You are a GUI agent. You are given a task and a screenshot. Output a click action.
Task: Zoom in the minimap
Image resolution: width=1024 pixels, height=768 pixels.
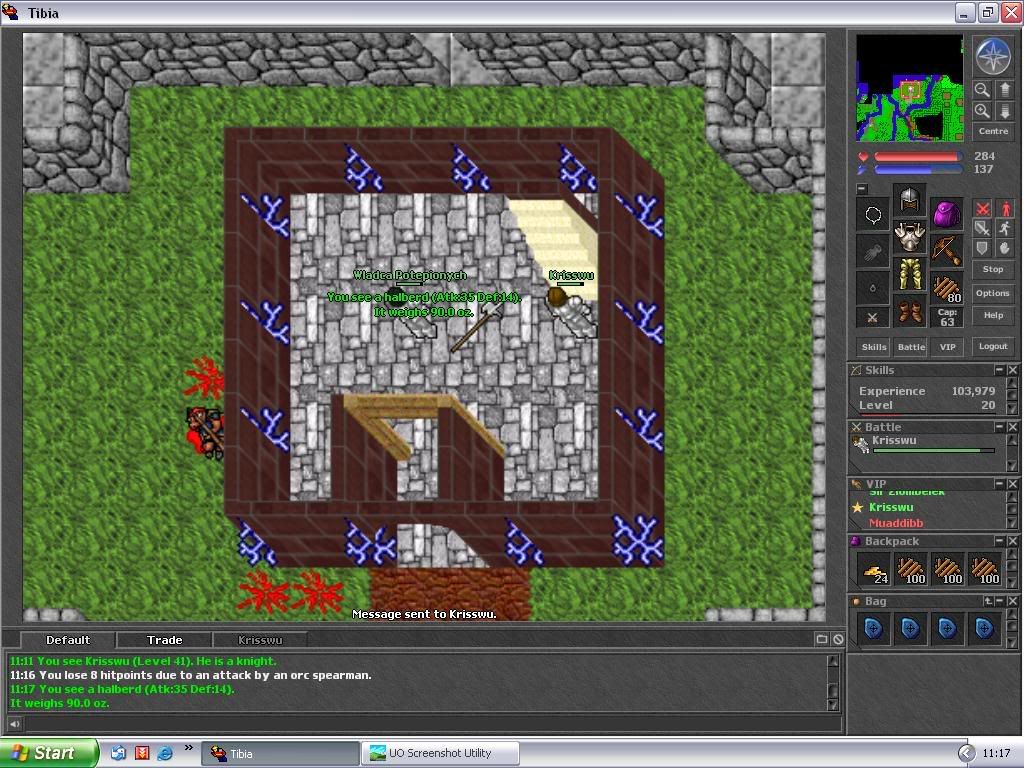[x=982, y=111]
